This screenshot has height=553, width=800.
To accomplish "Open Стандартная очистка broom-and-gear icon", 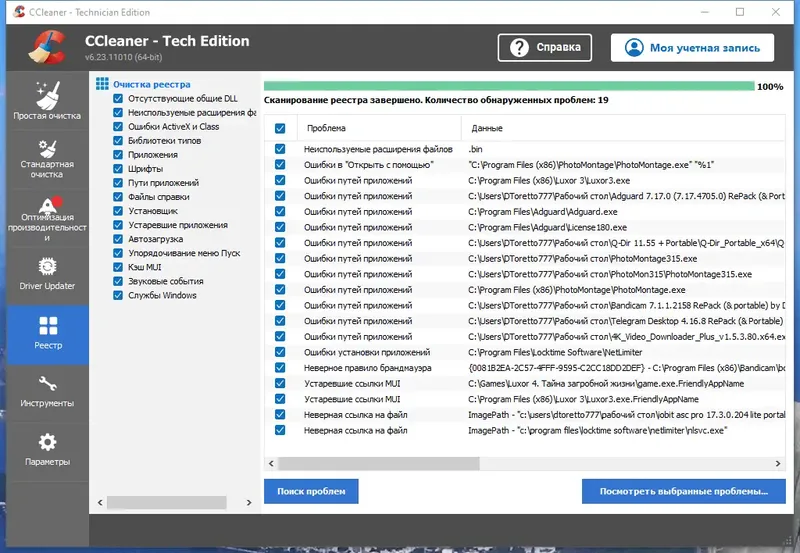I will tap(47, 149).
